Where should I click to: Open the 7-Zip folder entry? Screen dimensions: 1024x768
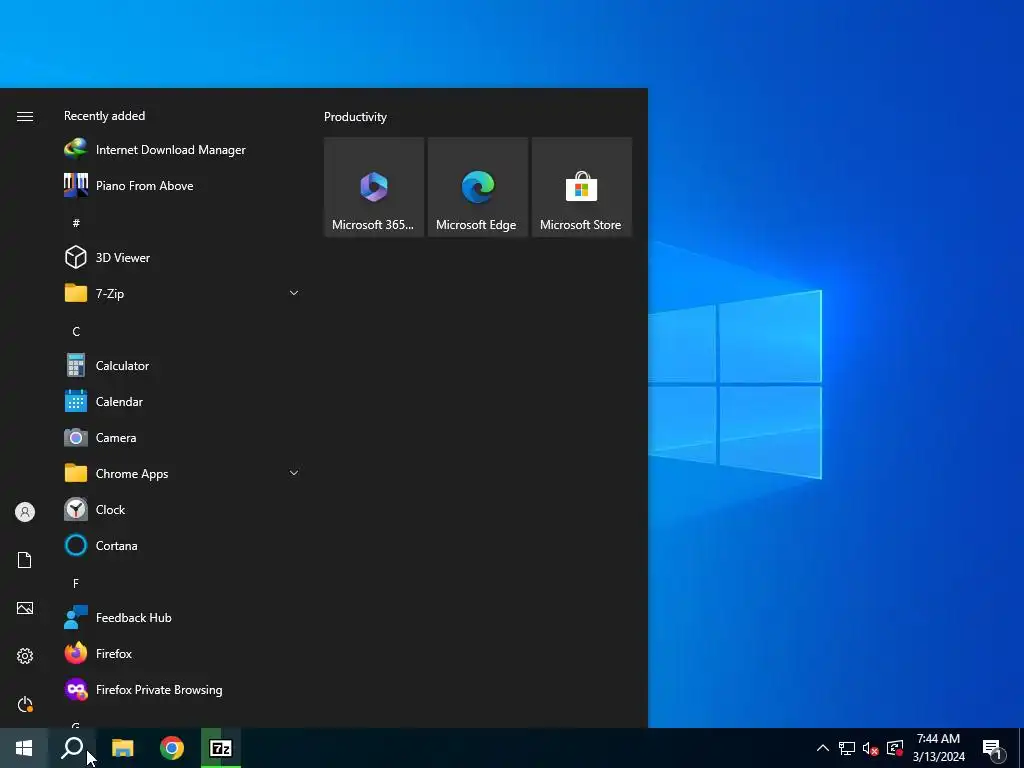point(181,293)
